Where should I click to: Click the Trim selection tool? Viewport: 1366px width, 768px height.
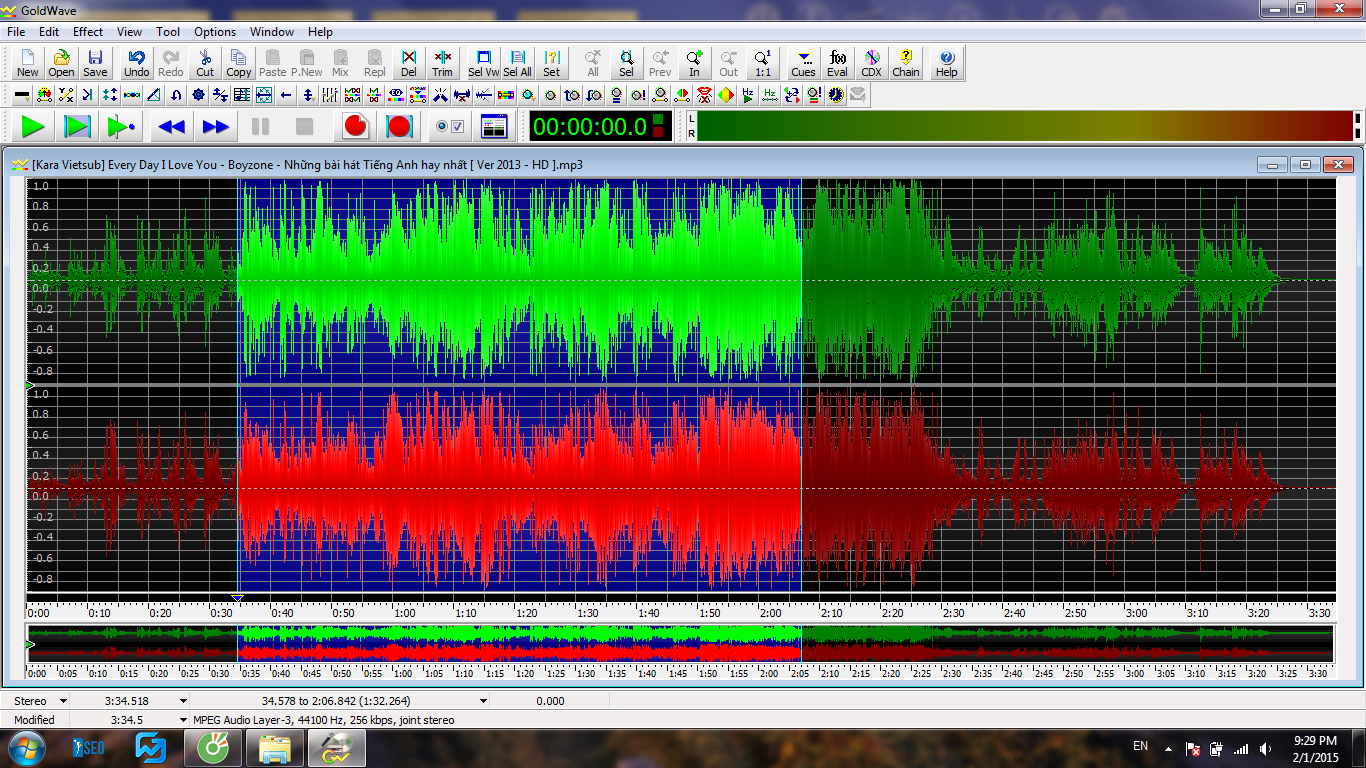point(442,63)
